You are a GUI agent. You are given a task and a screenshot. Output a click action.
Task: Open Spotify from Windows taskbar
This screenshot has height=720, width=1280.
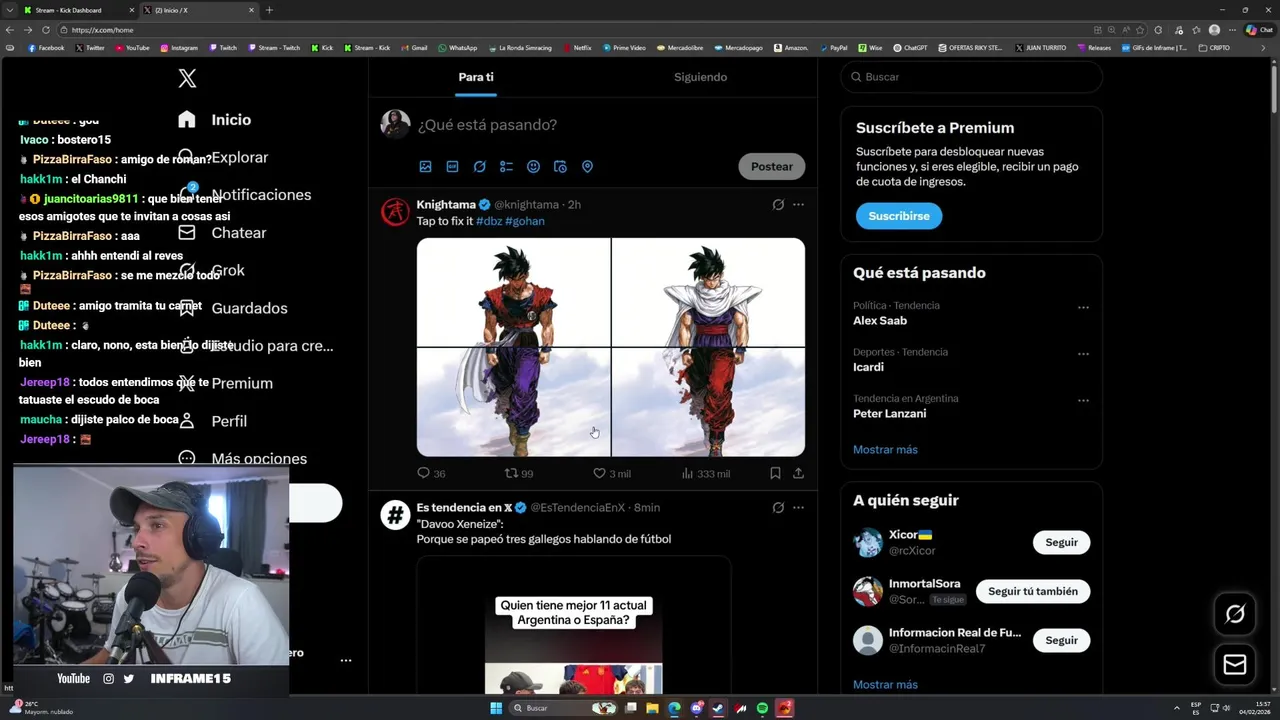[763, 708]
